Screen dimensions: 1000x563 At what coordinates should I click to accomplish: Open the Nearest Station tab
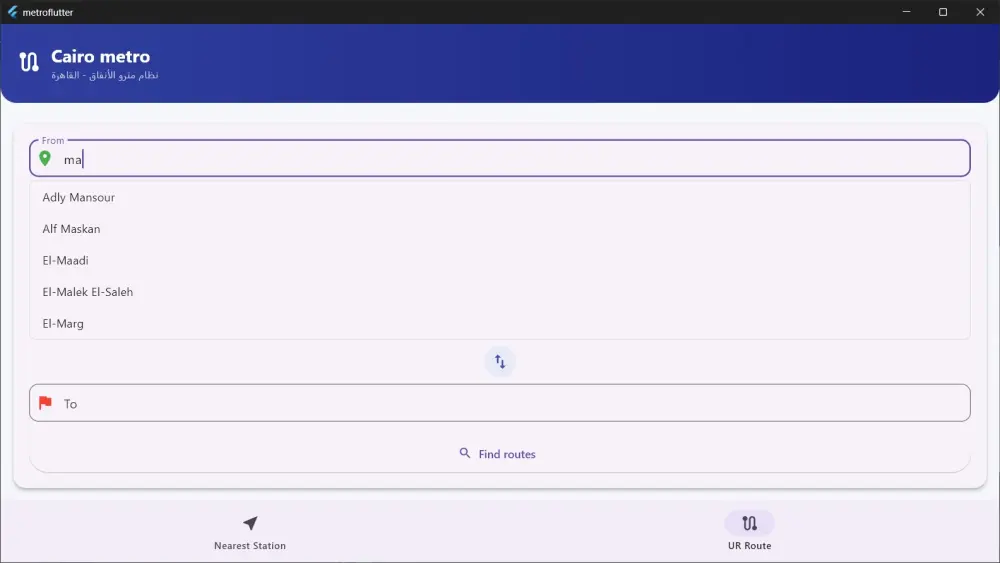pyautogui.click(x=250, y=532)
